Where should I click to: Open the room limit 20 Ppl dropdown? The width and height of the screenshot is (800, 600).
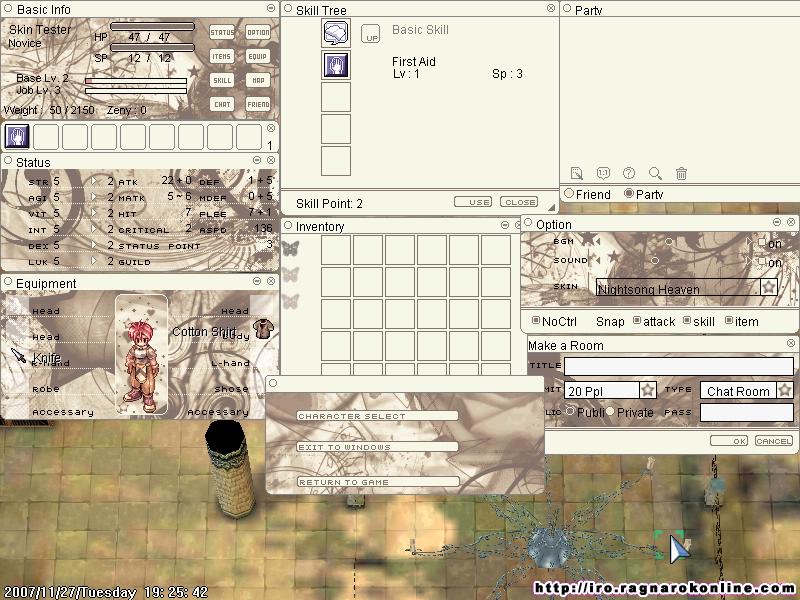pyautogui.click(x=647, y=390)
